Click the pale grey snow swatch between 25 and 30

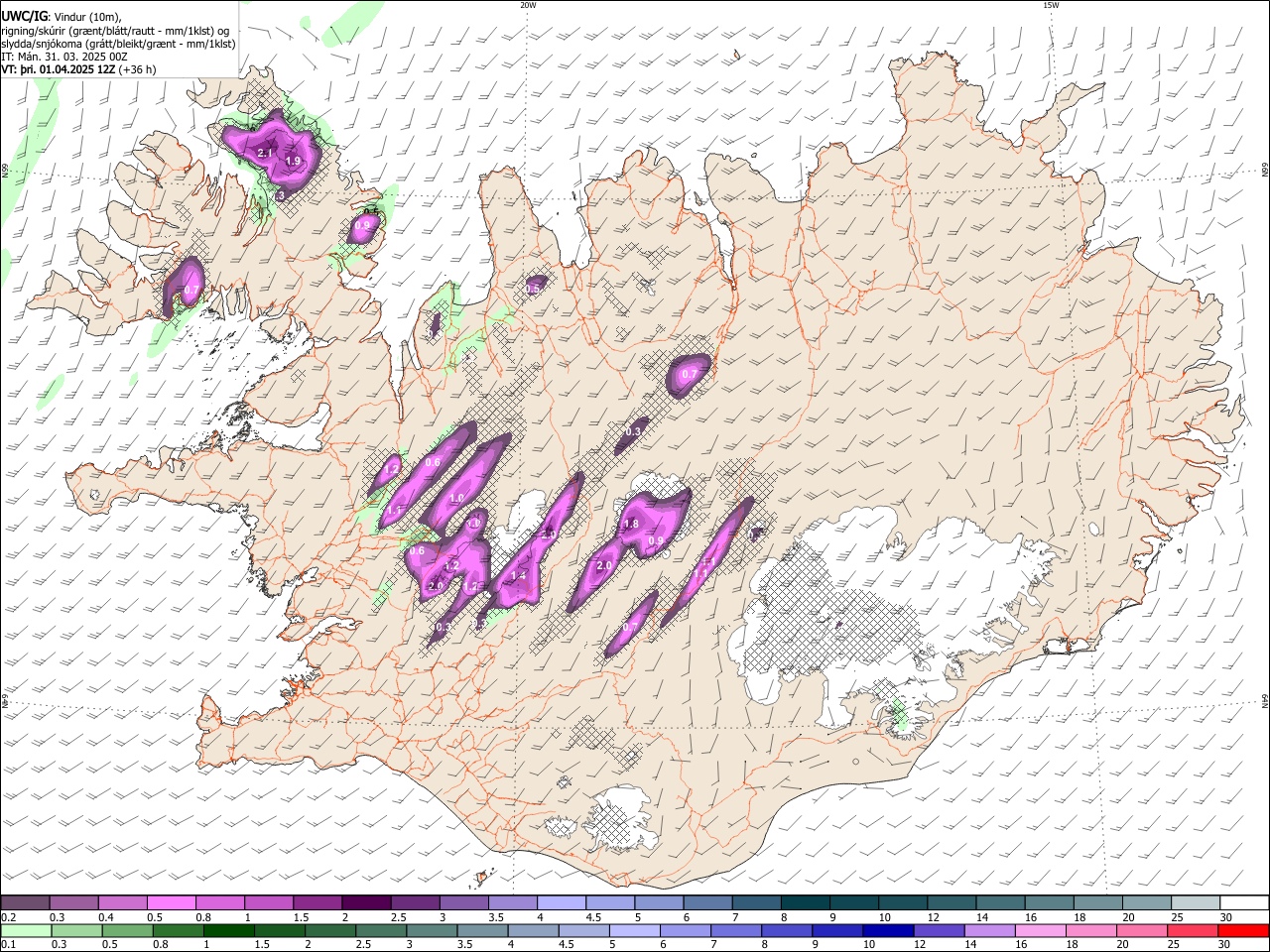pos(1196,903)
